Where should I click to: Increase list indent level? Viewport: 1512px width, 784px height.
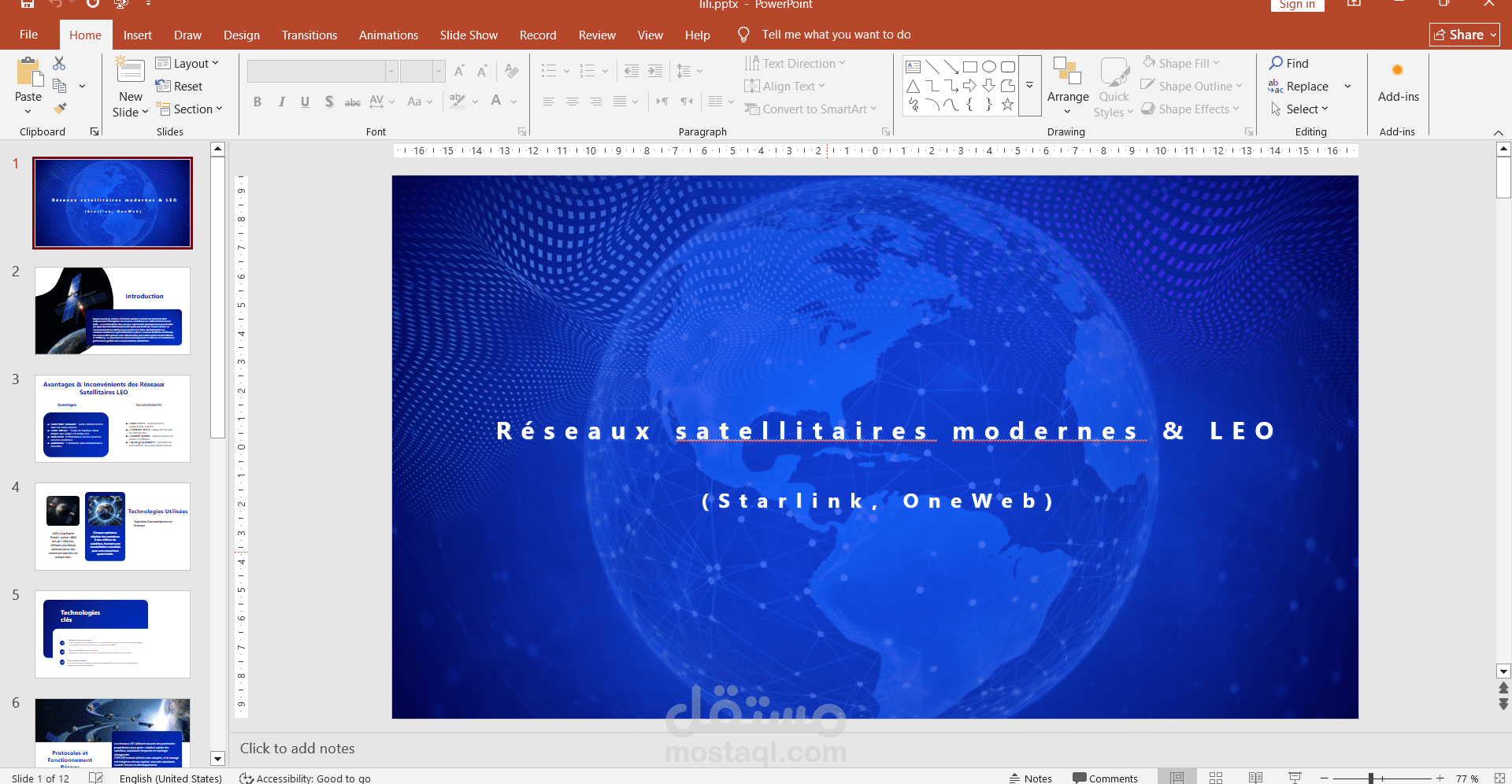[655, 72]
